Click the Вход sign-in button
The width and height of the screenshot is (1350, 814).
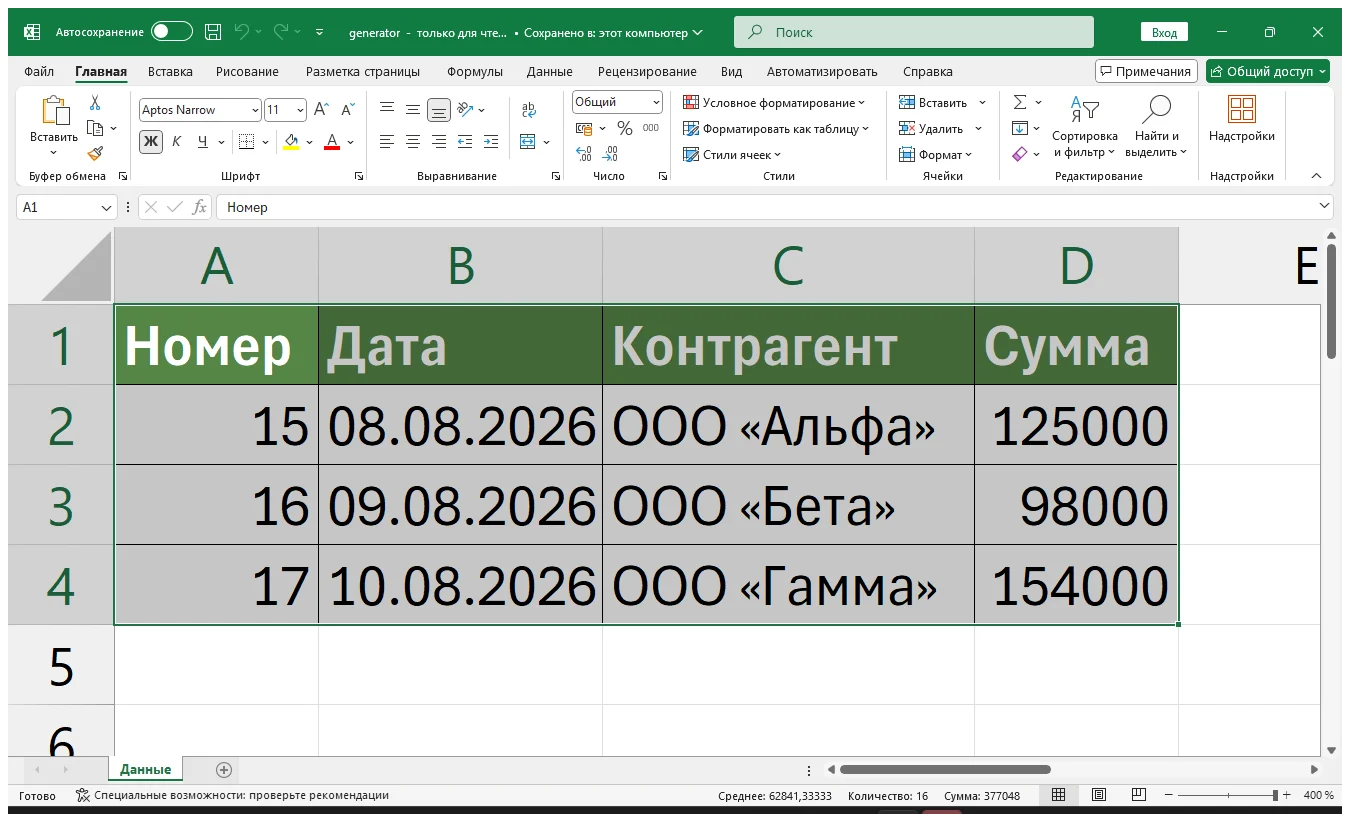point(1164,32)
